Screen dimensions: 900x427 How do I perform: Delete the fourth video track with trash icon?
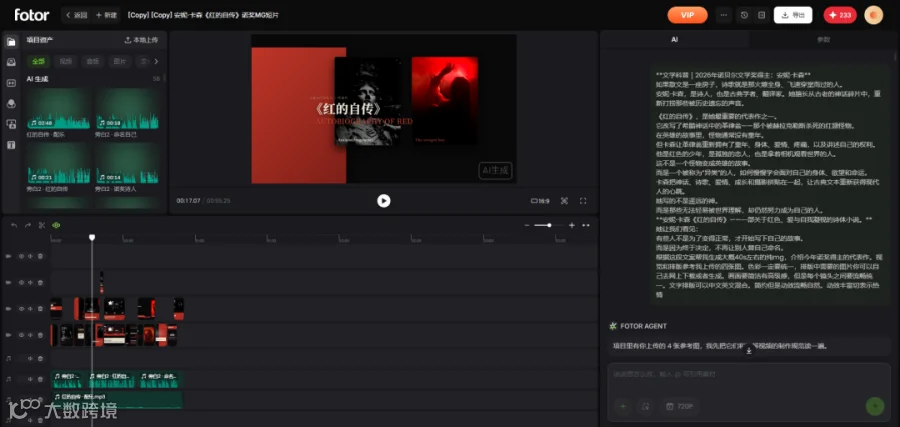[x=41, y=335]
